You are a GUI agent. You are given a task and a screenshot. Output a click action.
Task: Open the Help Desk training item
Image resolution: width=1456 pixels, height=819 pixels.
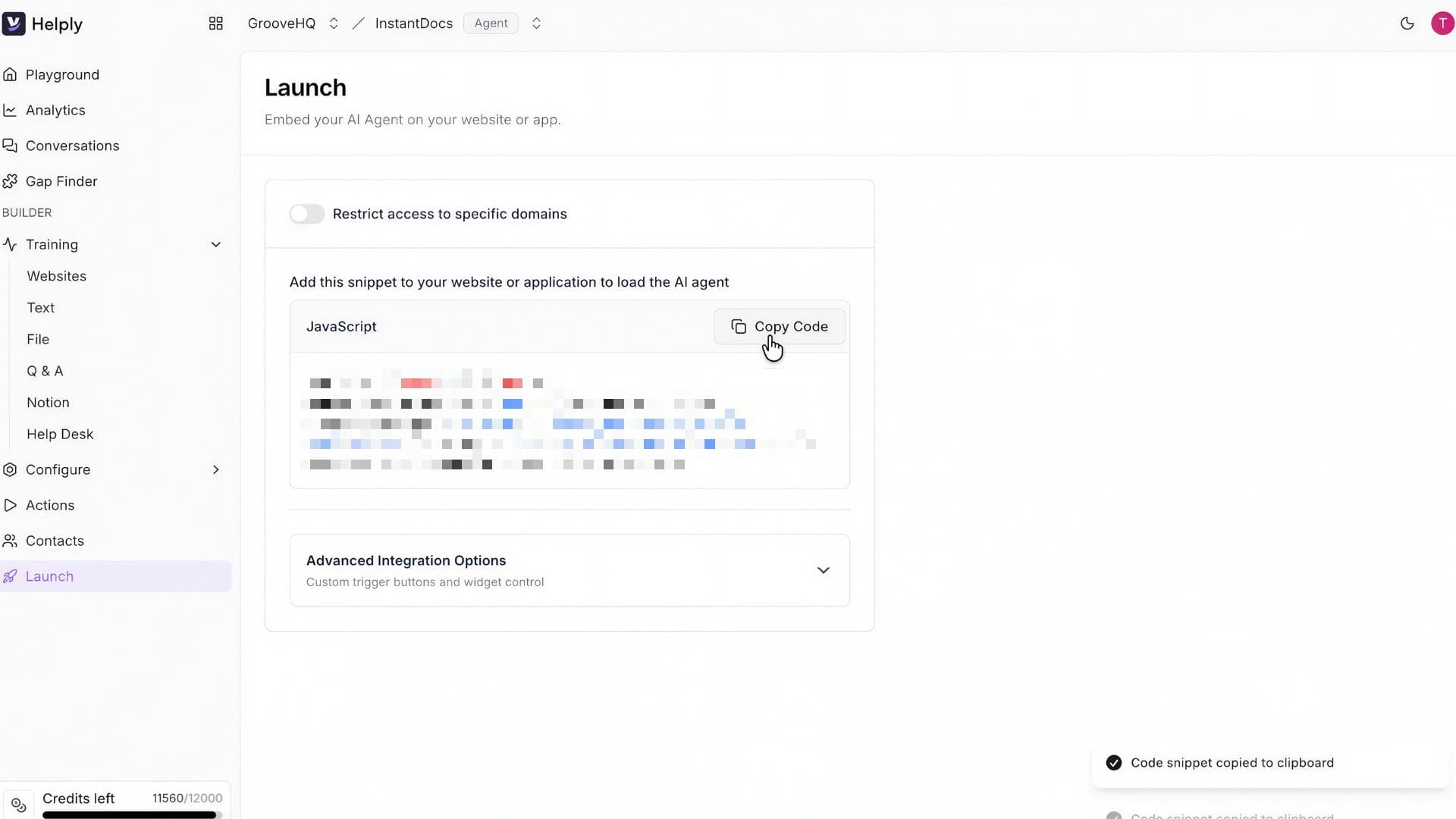(x=60, y=434)
